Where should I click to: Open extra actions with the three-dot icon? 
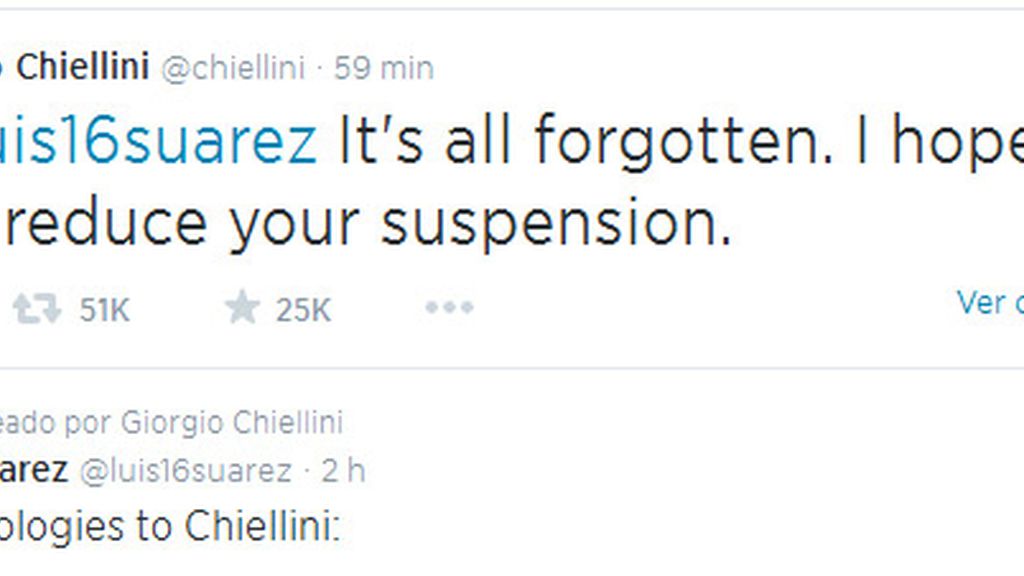449,307
